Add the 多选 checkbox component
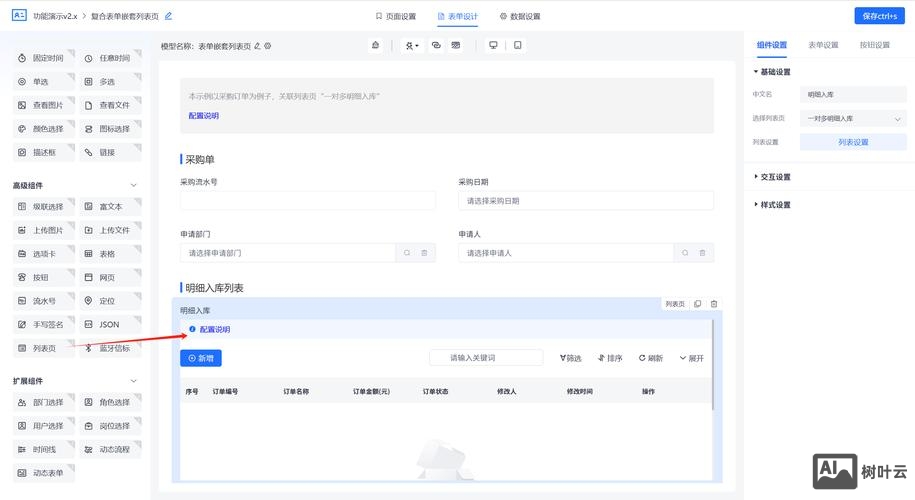This screenshot has height=500, width=915. tap(110, 82)
